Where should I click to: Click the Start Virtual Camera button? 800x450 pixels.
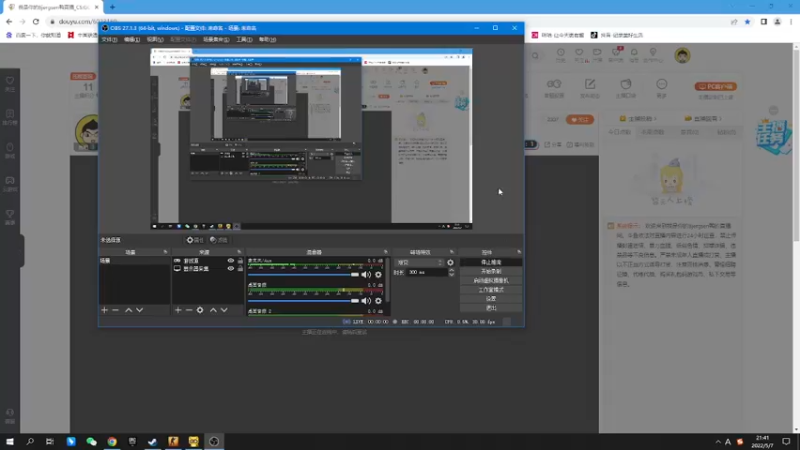(x=491, y=281)
